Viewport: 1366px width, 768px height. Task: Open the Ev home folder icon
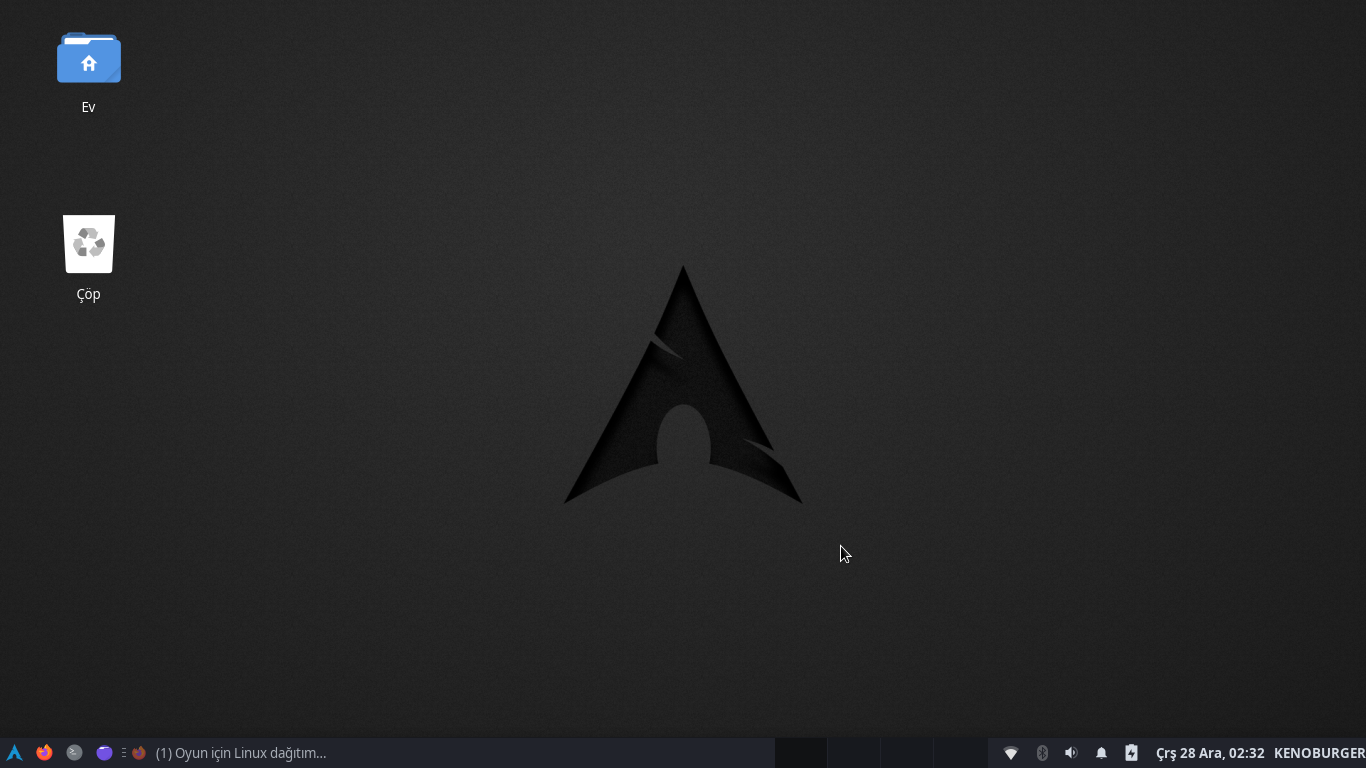[x=89, y=58]
